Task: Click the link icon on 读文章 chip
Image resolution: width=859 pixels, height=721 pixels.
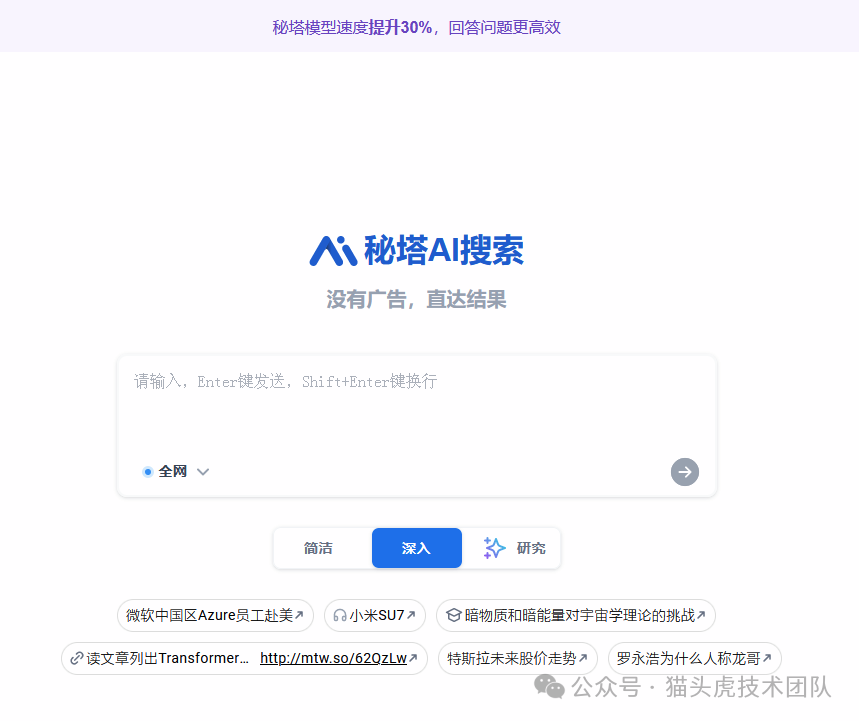Action: (77, 658)
